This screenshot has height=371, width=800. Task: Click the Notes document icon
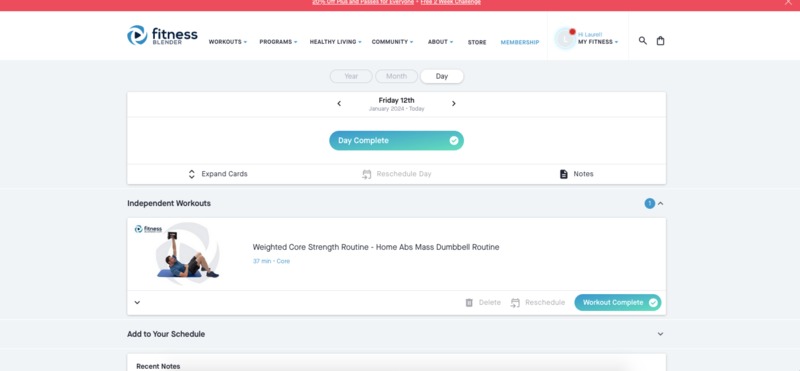click(x=564, y=174)
